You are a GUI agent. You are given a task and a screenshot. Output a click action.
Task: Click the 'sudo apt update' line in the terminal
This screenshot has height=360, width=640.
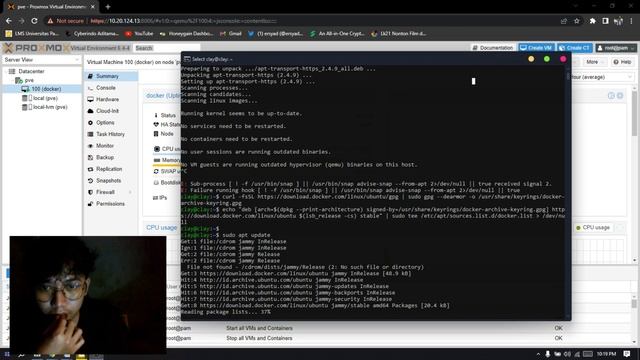(x=246, y=235)
